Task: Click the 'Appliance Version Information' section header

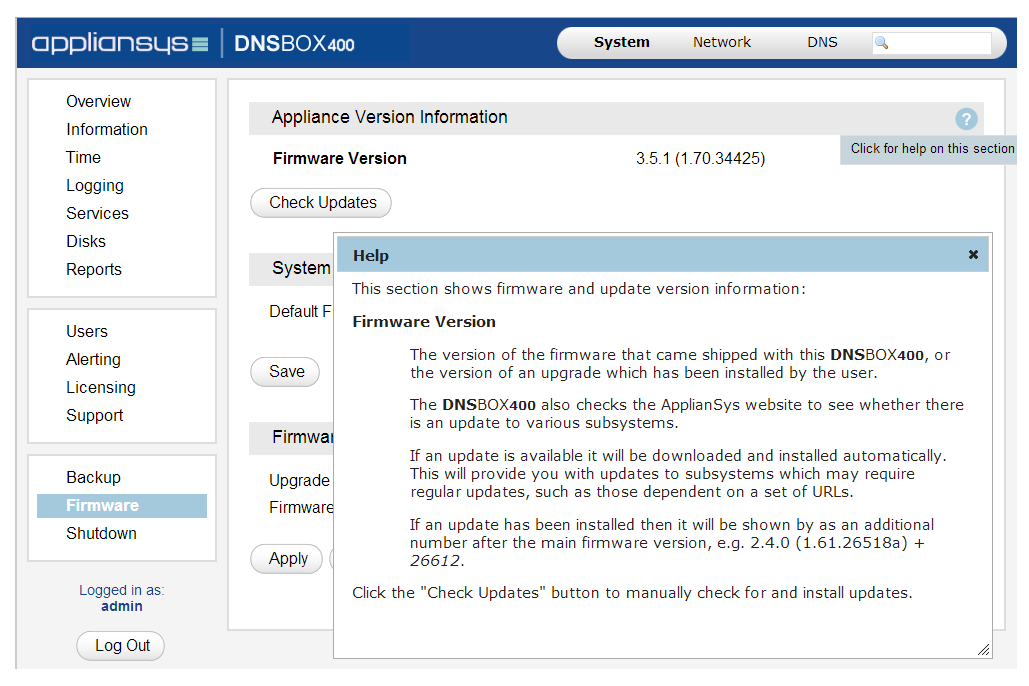Action: click(616, 118)
